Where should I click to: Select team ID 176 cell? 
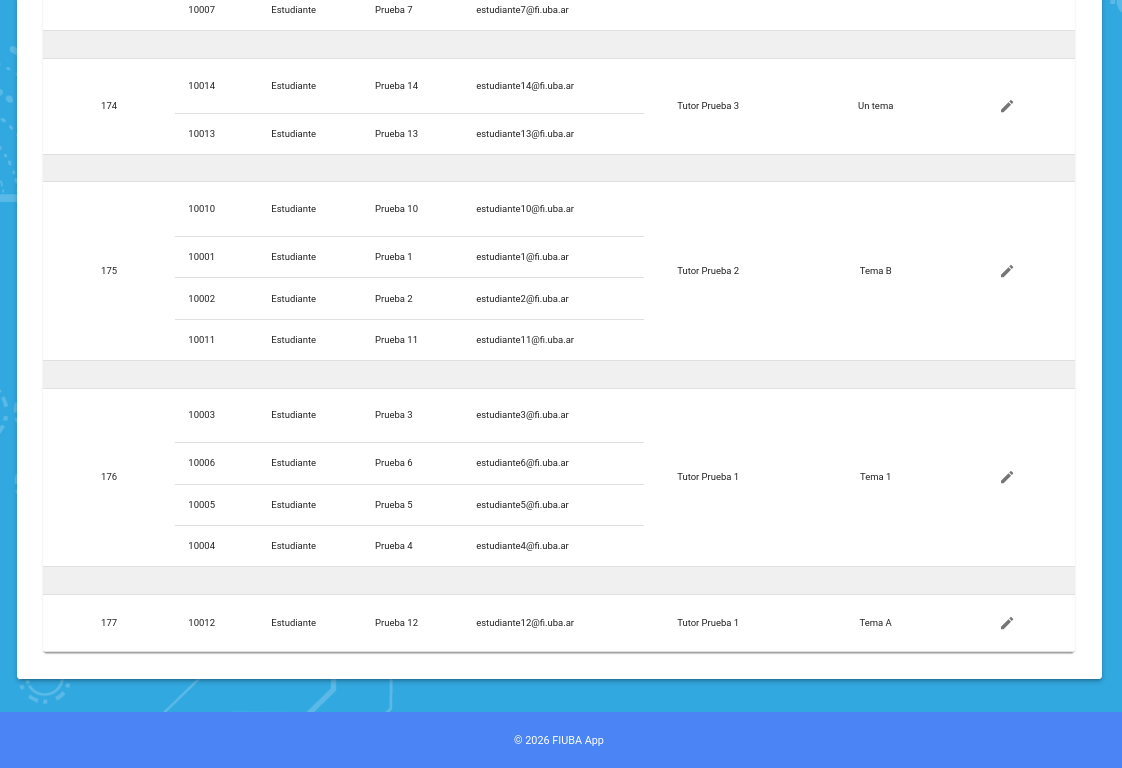point(109,477)
